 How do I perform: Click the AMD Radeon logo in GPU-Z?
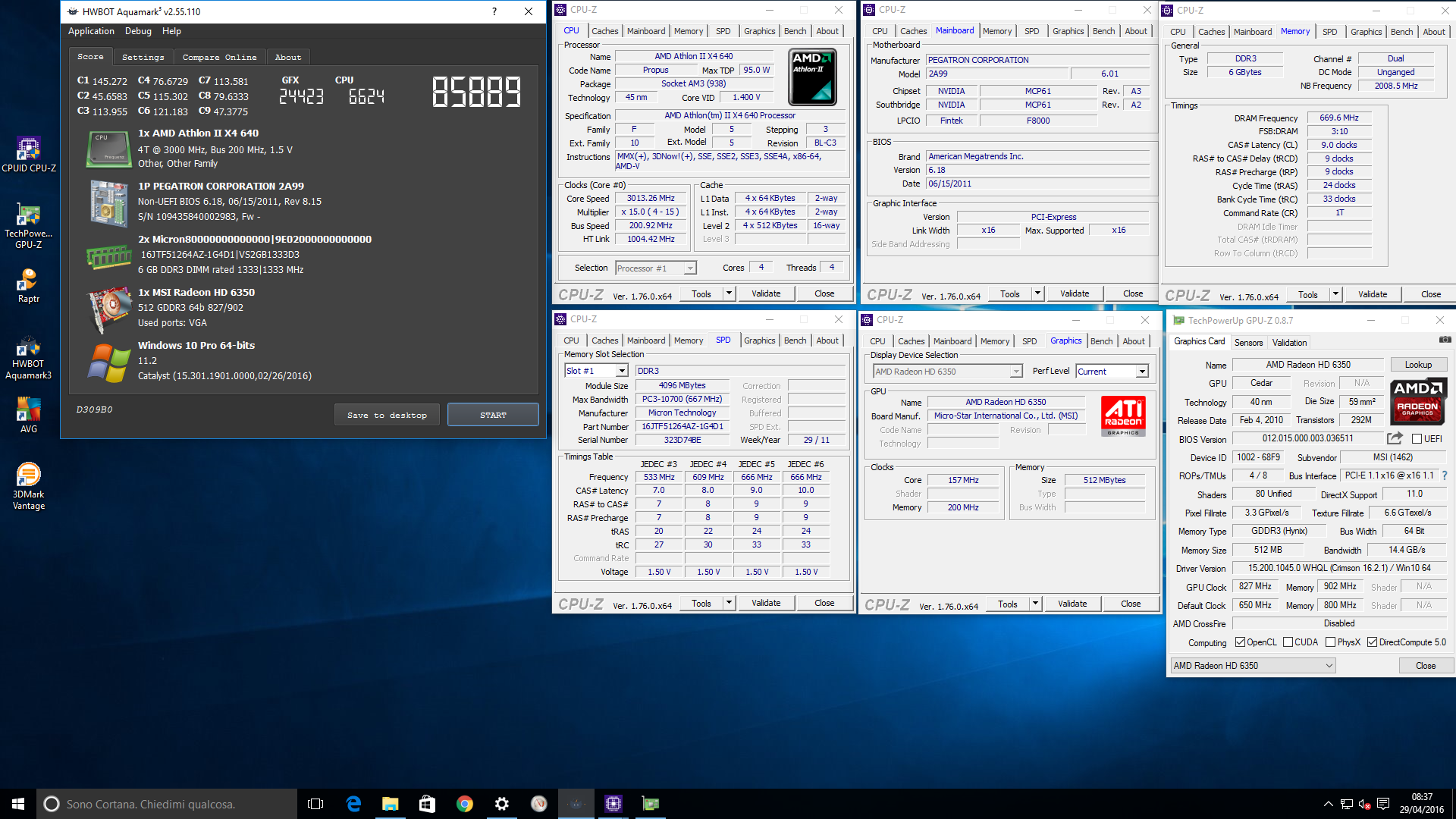click(x=1417, y=400)
